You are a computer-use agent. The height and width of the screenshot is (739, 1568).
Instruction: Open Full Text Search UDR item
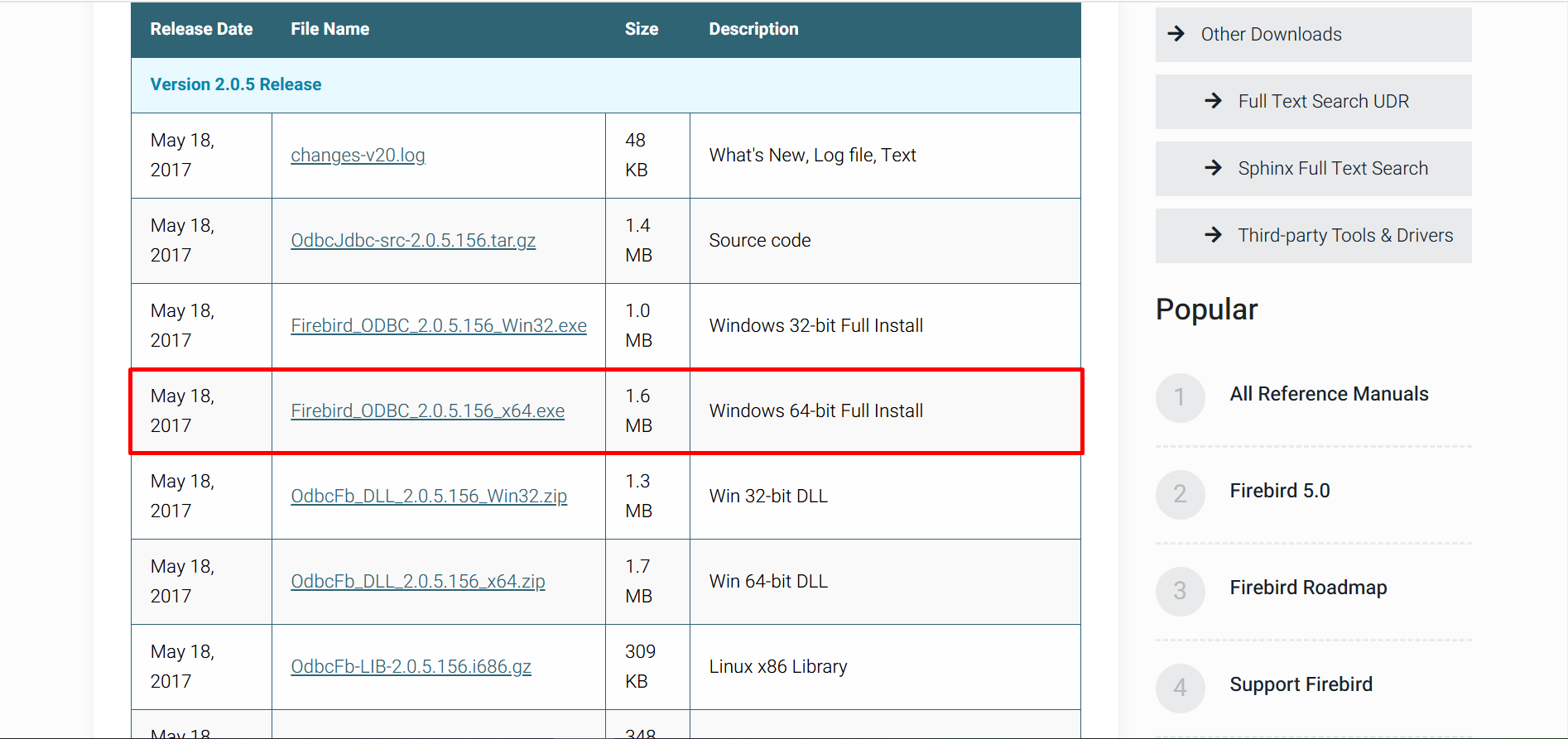coord(1313,101)
